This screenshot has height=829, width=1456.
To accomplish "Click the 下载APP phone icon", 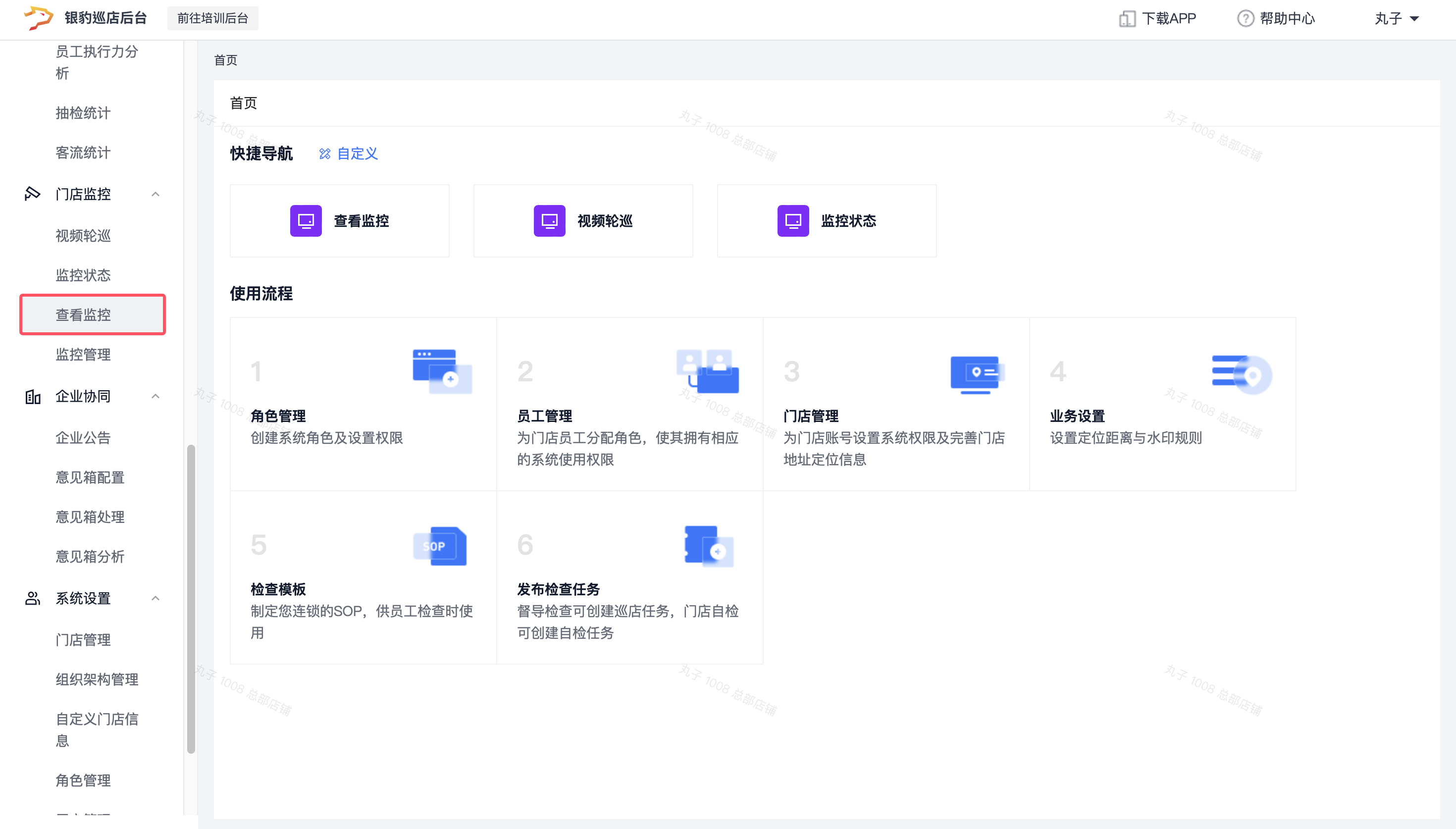I will pyautogui.click(x=1127, y=19).
